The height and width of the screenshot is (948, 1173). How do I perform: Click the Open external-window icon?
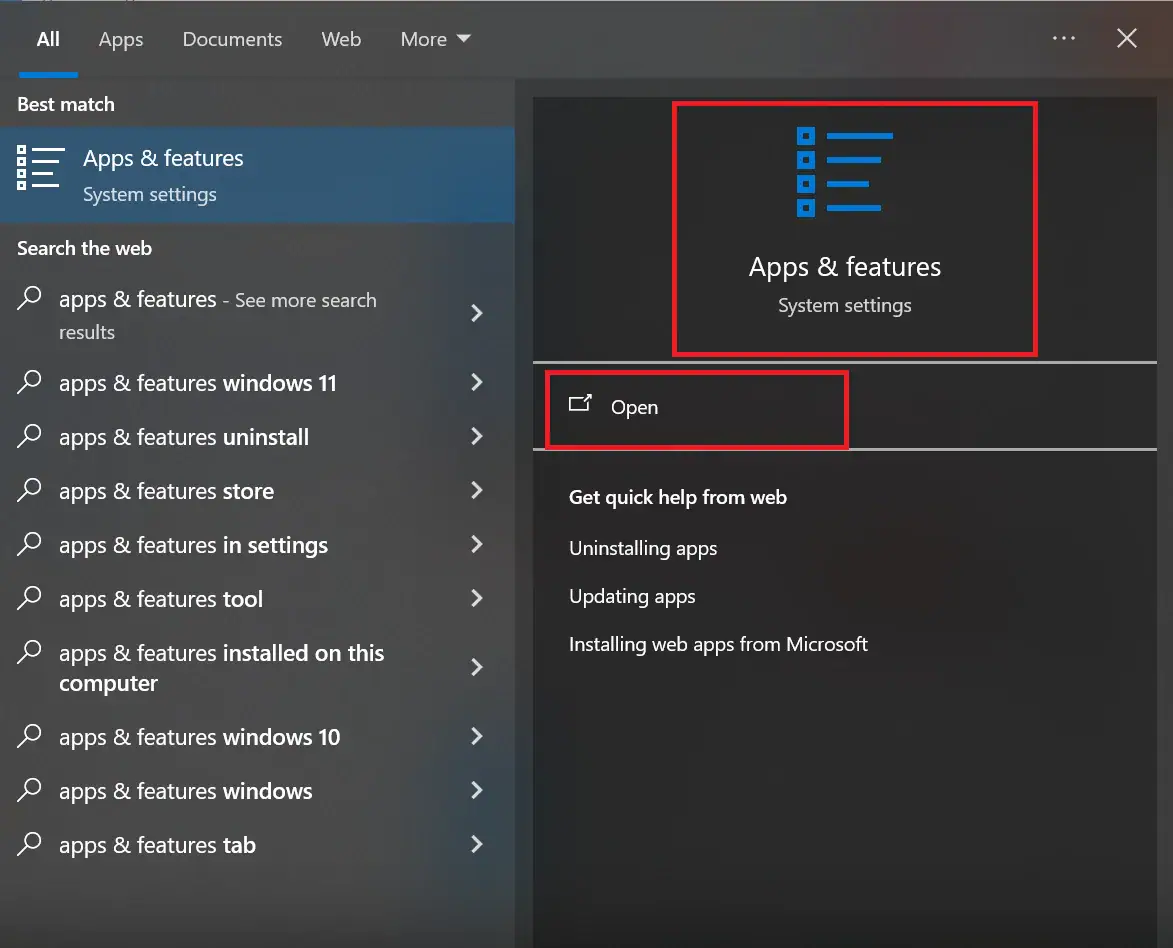pos(580,405)
